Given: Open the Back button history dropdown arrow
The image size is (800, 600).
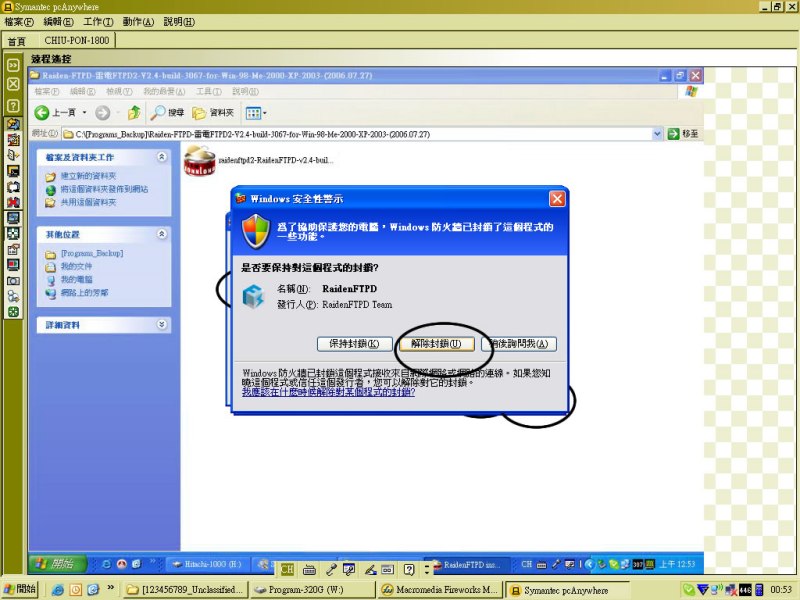Looking at the screenshot, I should 85,113.
